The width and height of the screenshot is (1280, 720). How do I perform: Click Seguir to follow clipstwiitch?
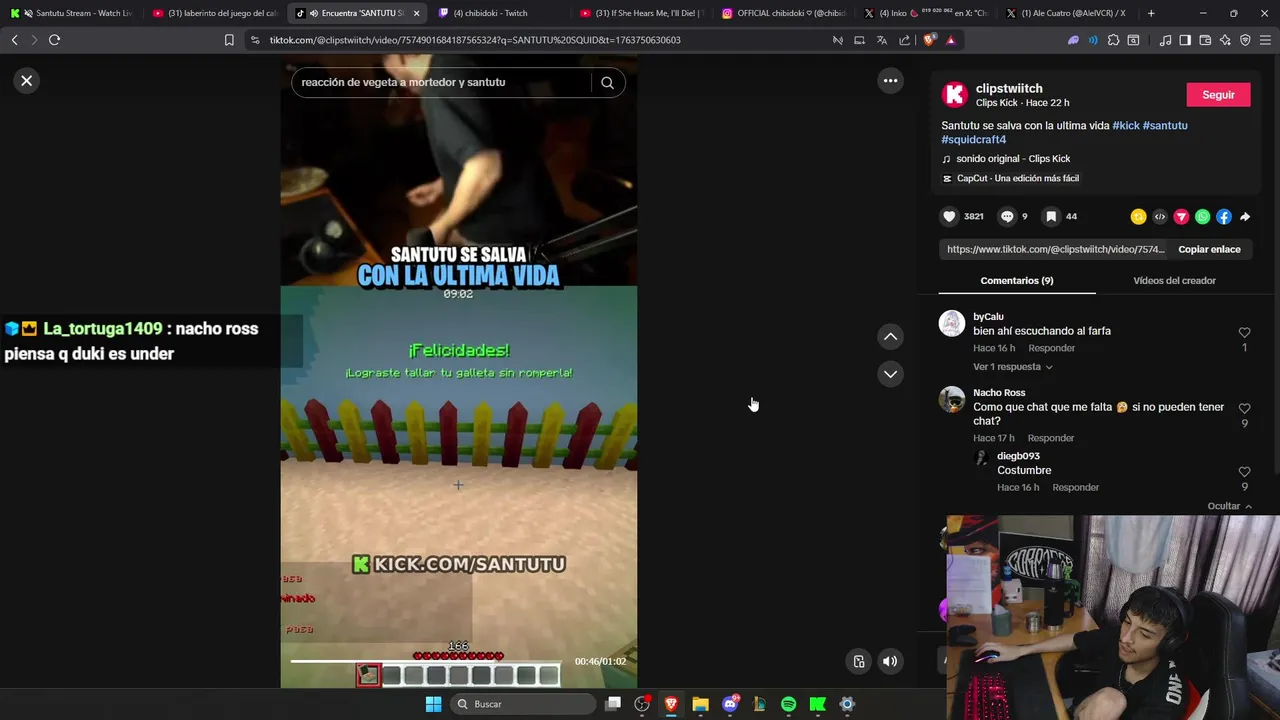point(1218,95)
